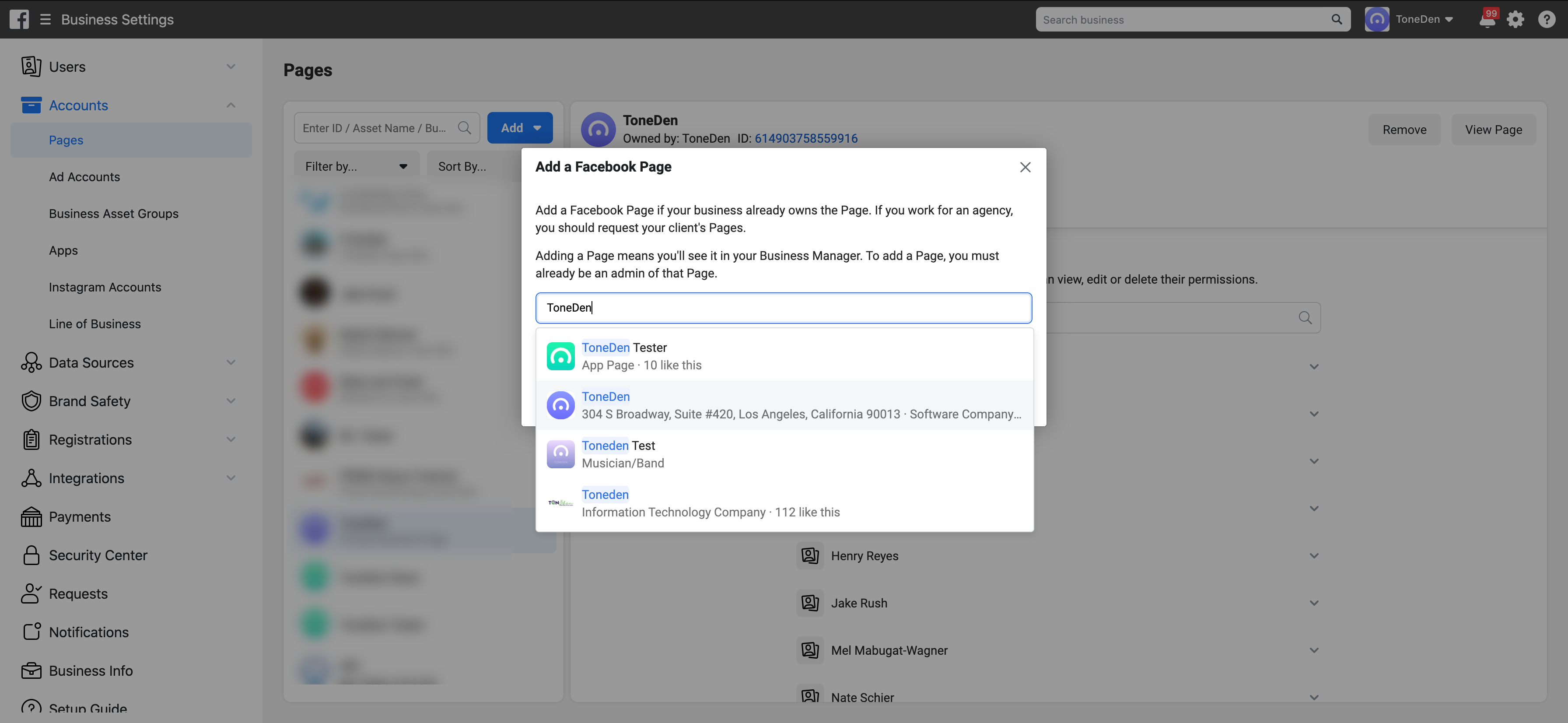Click the View Page button
The height and width of the screenshot is (723, 1568).
(x=1493, y=130)
